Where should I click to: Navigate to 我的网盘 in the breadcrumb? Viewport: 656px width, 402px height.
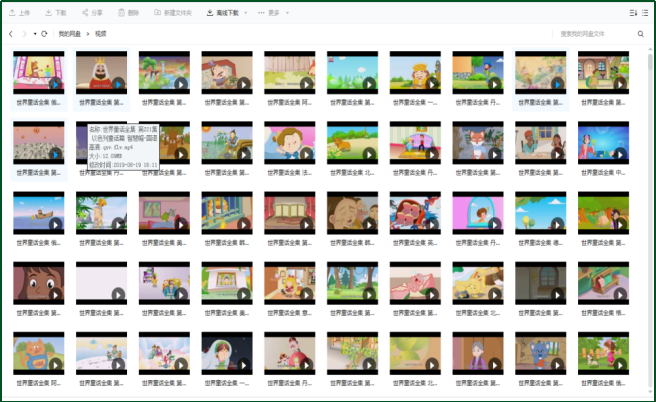tap(69, 34)
